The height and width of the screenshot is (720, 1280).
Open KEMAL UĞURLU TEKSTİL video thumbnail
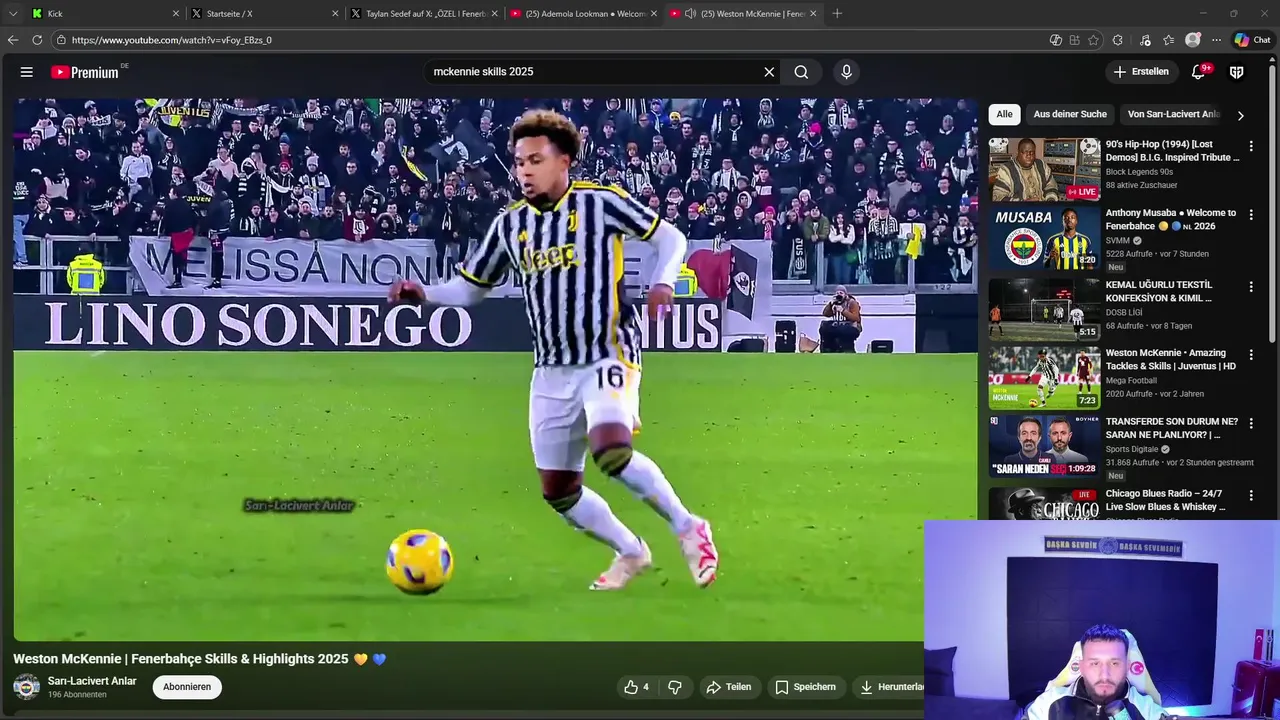[1044, 308]
